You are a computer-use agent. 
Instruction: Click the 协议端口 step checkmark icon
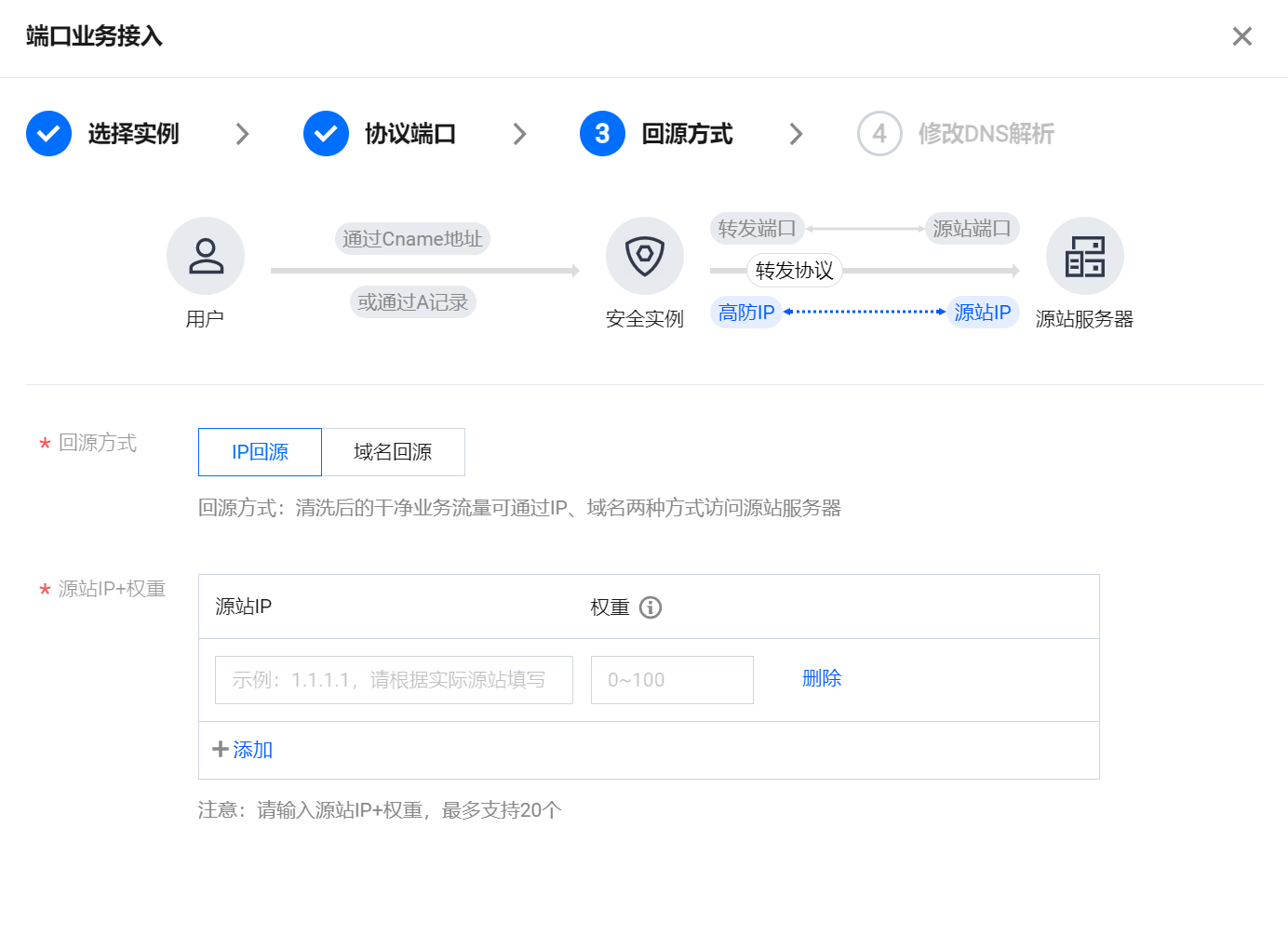pyautogui.click(x=326, y=134)
